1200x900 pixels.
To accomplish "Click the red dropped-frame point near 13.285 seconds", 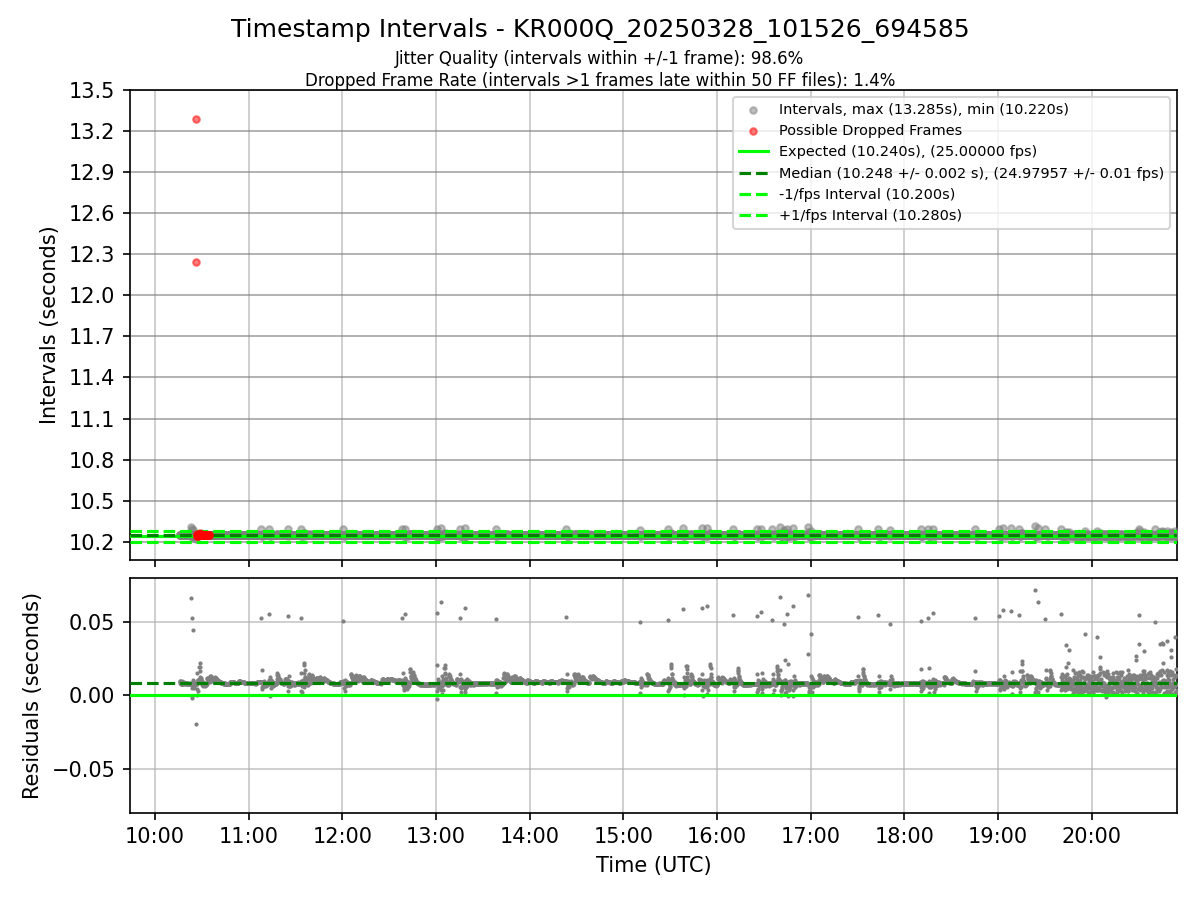I will pos(196,119).
